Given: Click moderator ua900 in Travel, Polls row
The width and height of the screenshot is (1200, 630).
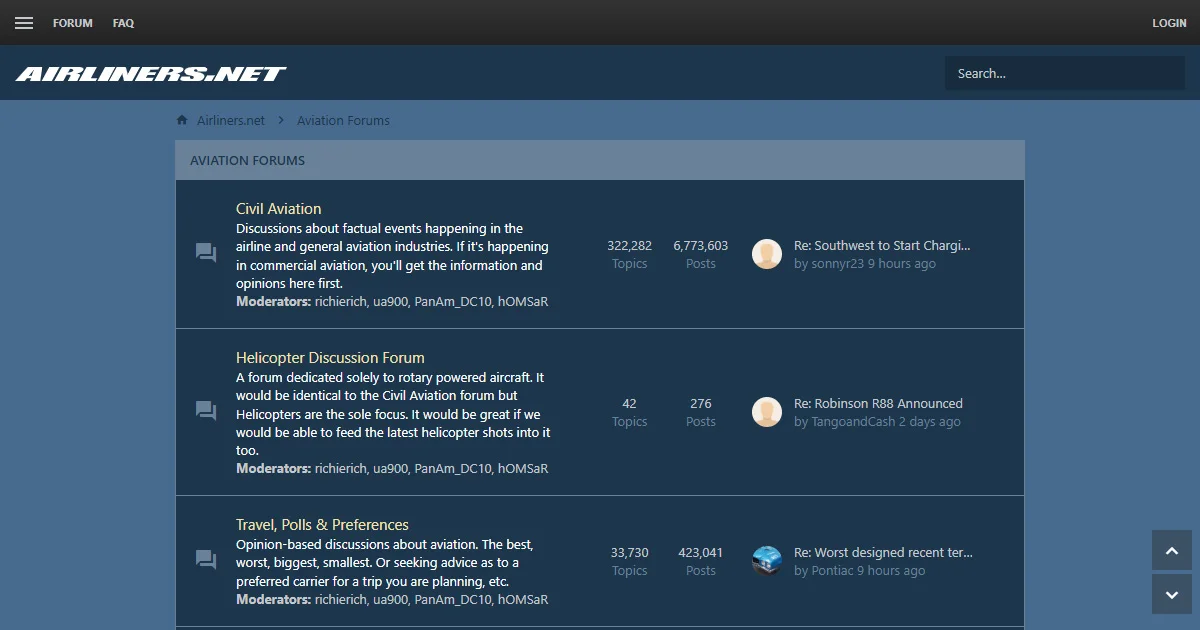Looking at the screenshot, I should (391, 599).
